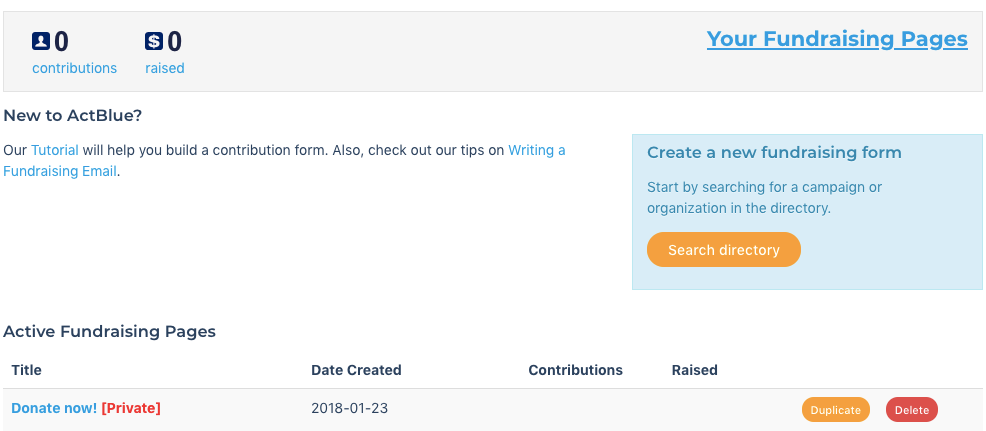This screenshot has width=986, height=431.
Task: Click 'Create a new fundraising form' heading
Action: [x=774, y=153]
